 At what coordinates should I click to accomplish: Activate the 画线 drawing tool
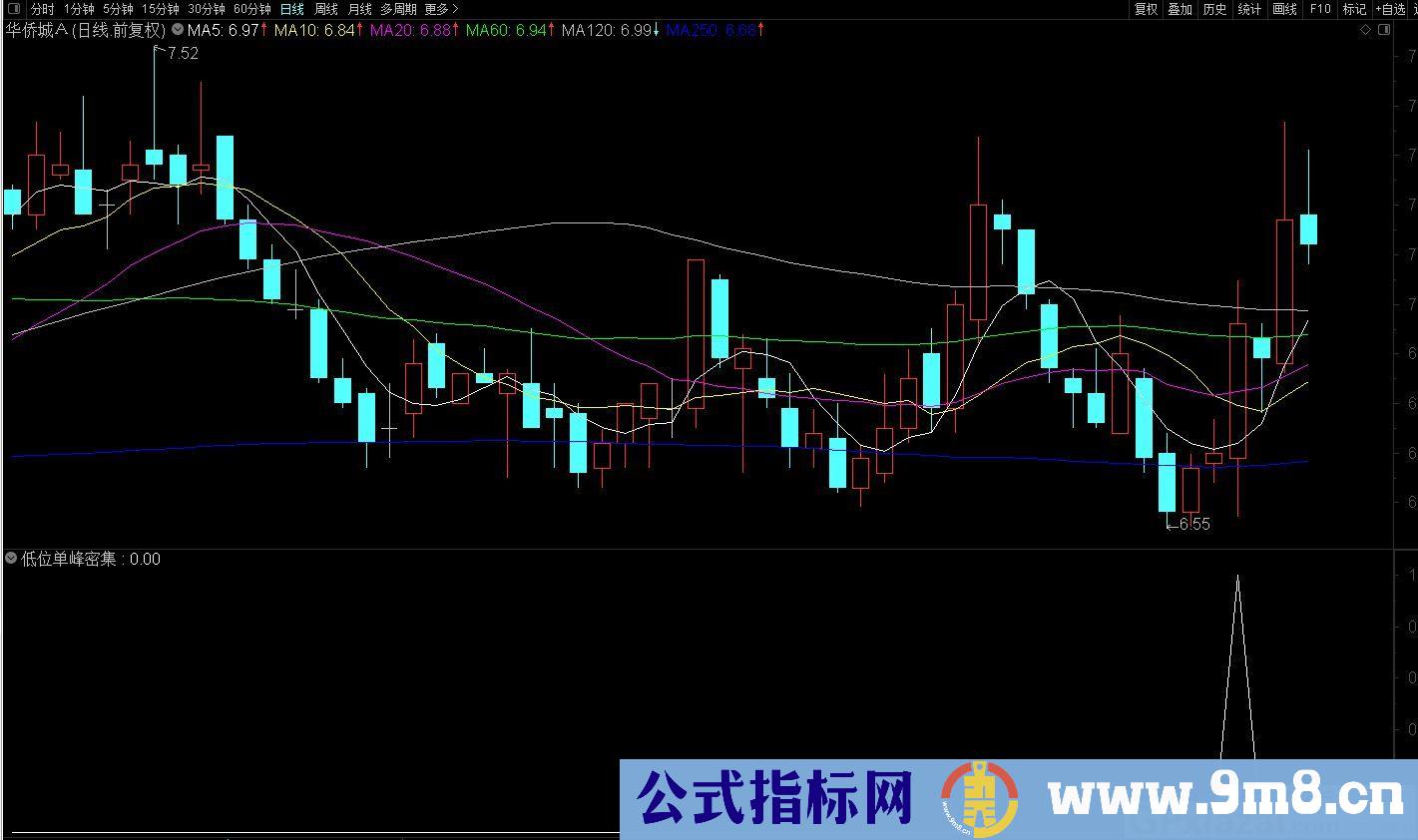[x=1285, y=9]
